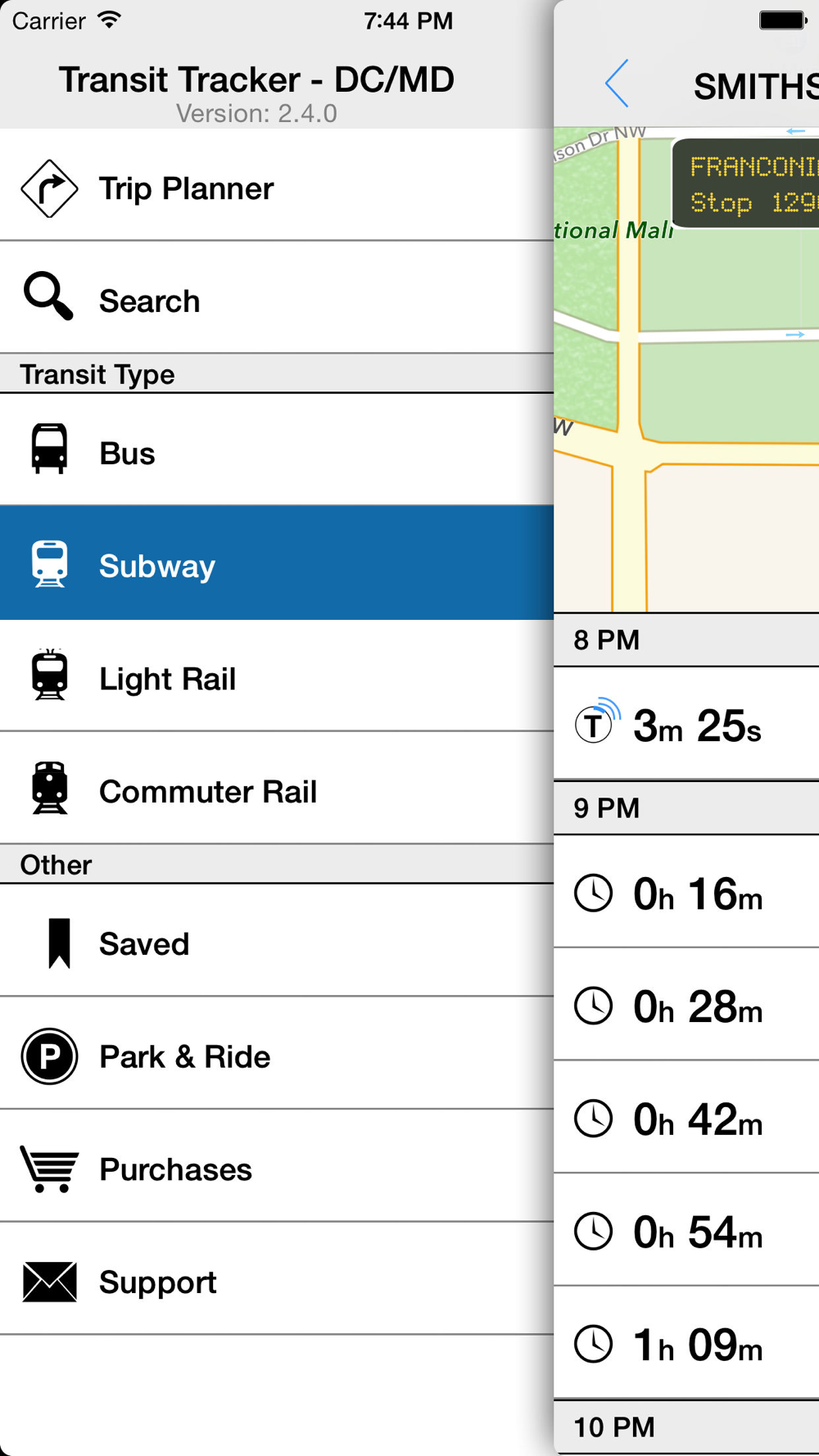Open the Trip Planner menu item

[187, 189]
